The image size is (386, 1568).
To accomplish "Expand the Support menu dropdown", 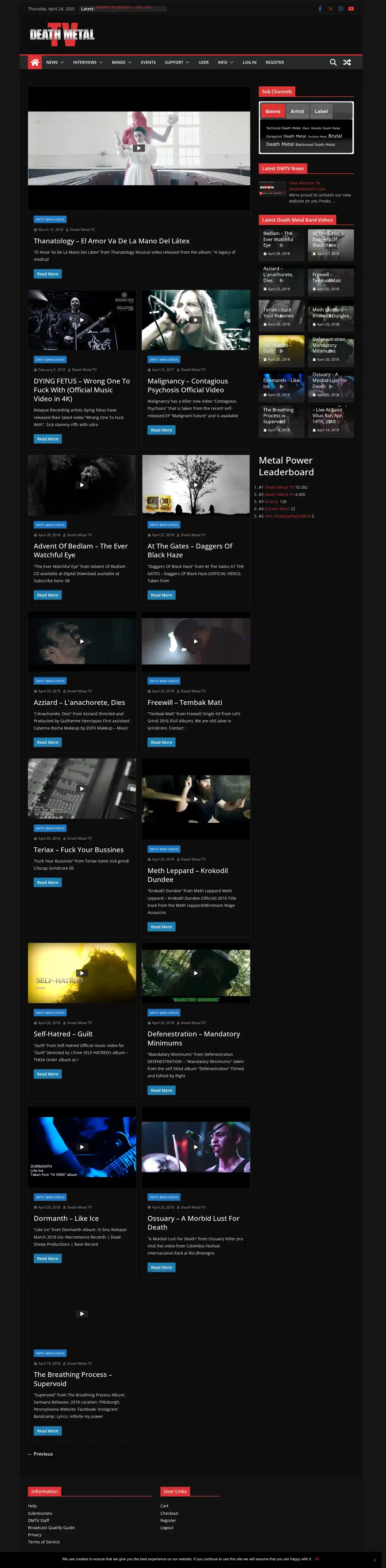I will click(x=177, y=62).
